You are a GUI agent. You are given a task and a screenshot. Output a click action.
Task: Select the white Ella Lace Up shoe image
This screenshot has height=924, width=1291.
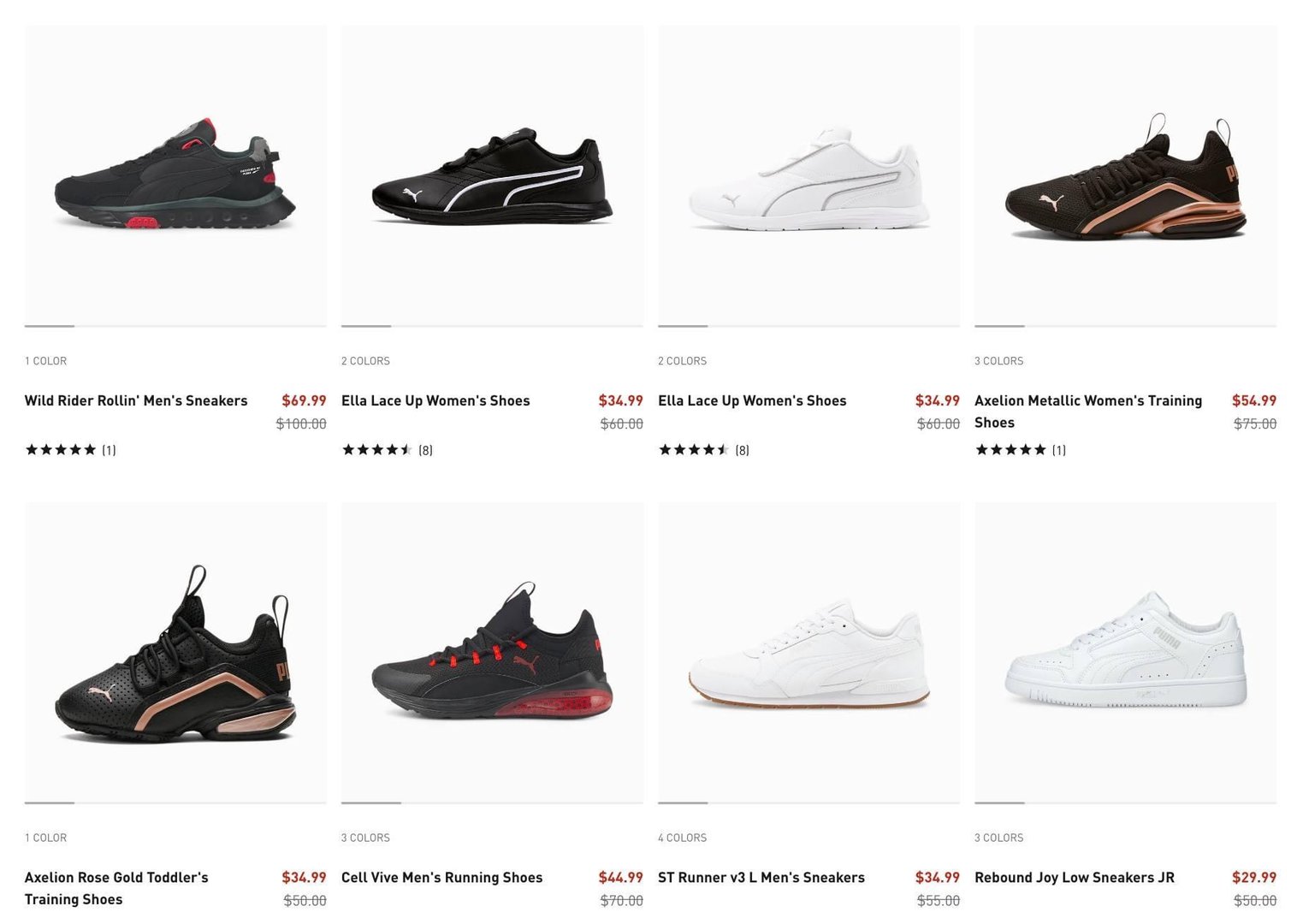click(808, 175)
